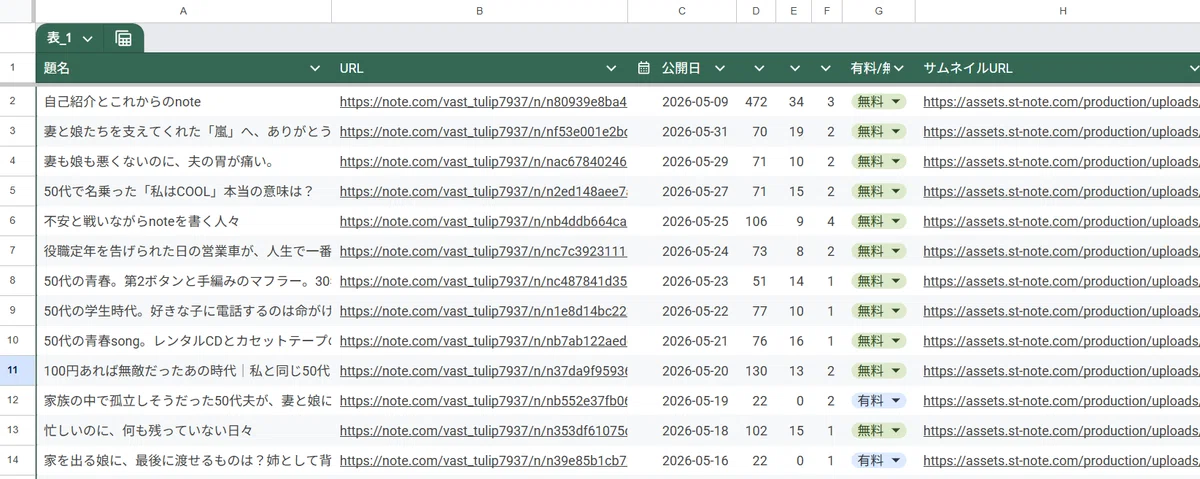Open the 無料 chip dropdown in row 13
This screenshot has height=479, width=1200.
click(x=897, y=431)
